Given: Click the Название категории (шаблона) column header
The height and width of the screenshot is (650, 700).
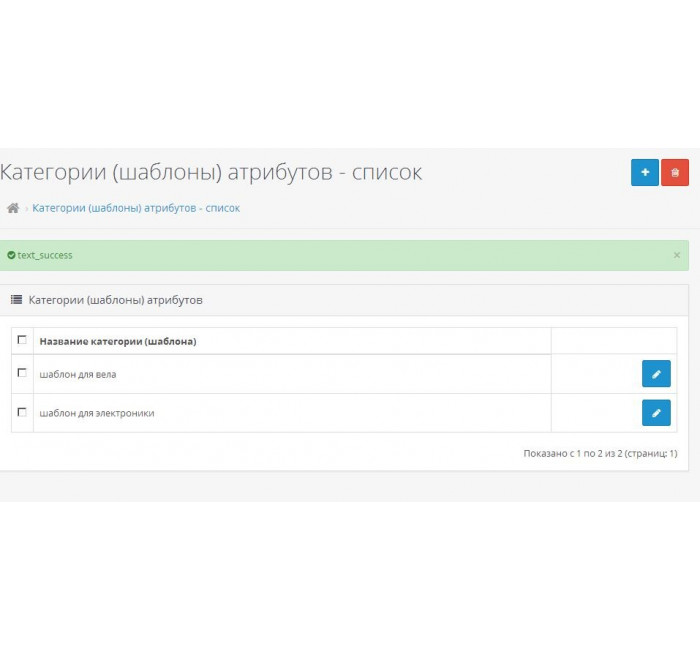Looking at the screenshot, I should click(118, 342).
